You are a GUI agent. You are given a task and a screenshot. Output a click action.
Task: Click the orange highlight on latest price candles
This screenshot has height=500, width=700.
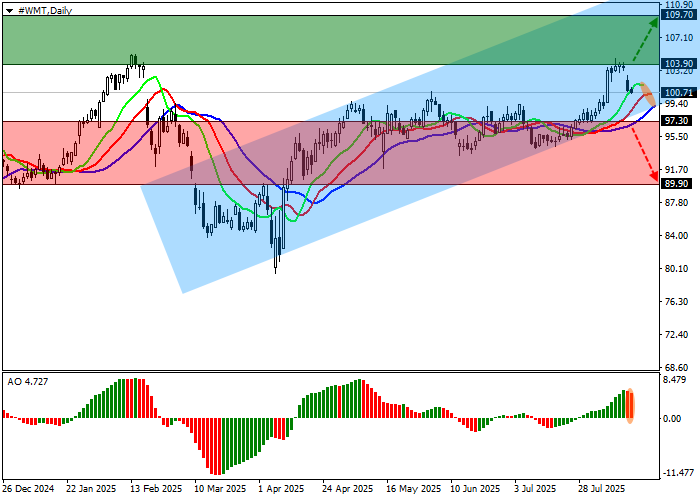point(647,92)
